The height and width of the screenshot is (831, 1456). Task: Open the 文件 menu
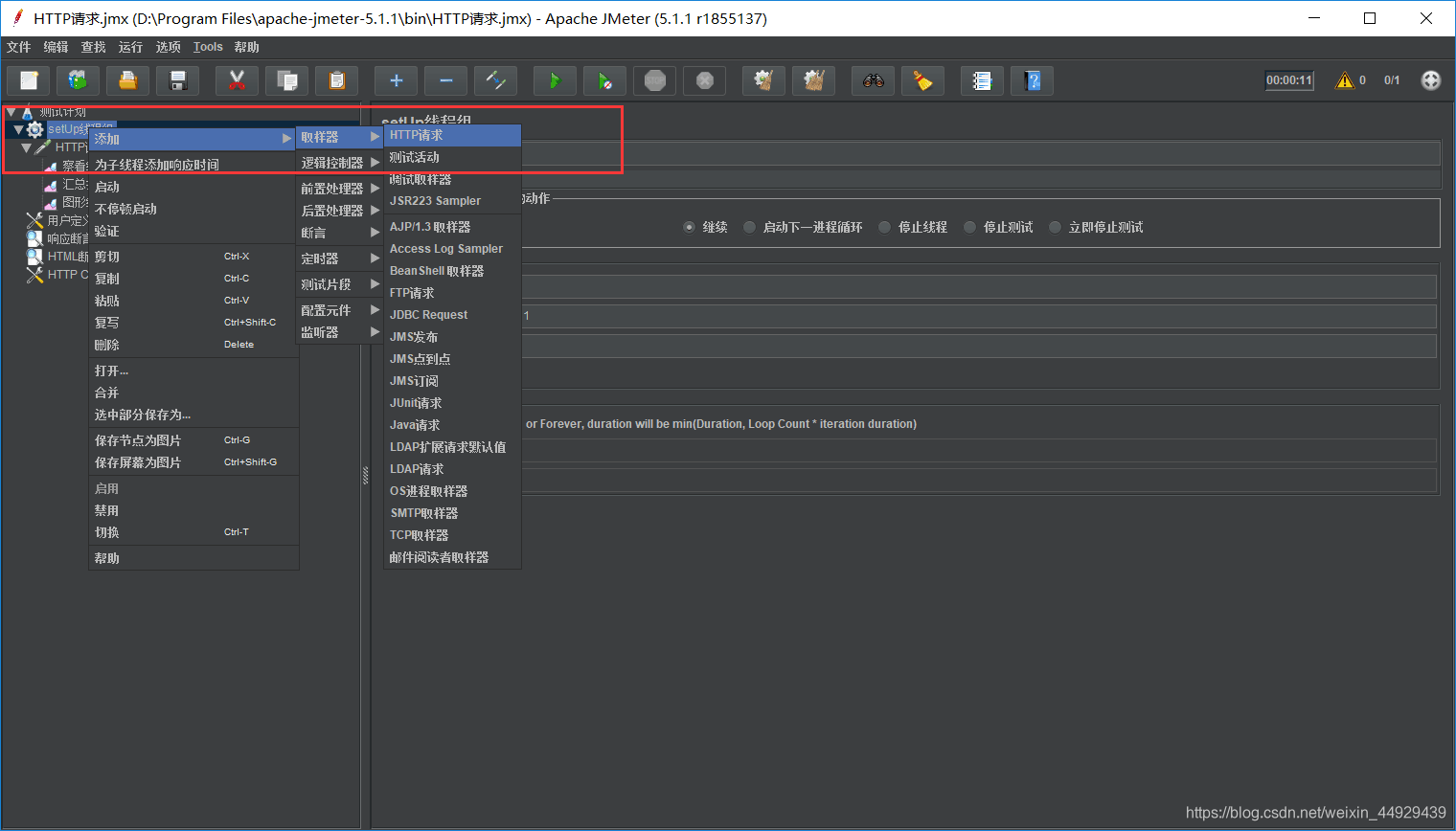point(18,47)
